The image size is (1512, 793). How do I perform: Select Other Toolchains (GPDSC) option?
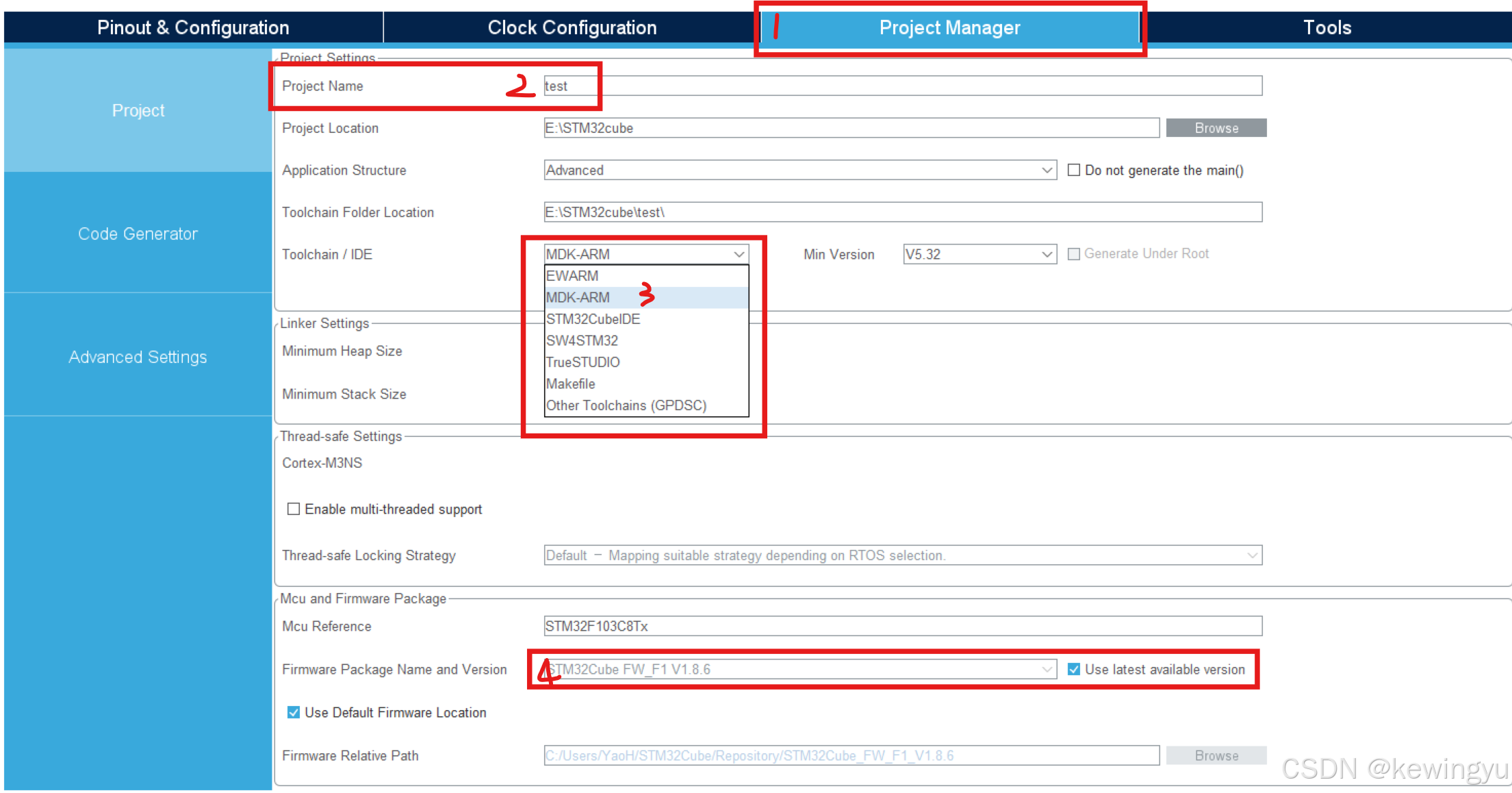626,405
